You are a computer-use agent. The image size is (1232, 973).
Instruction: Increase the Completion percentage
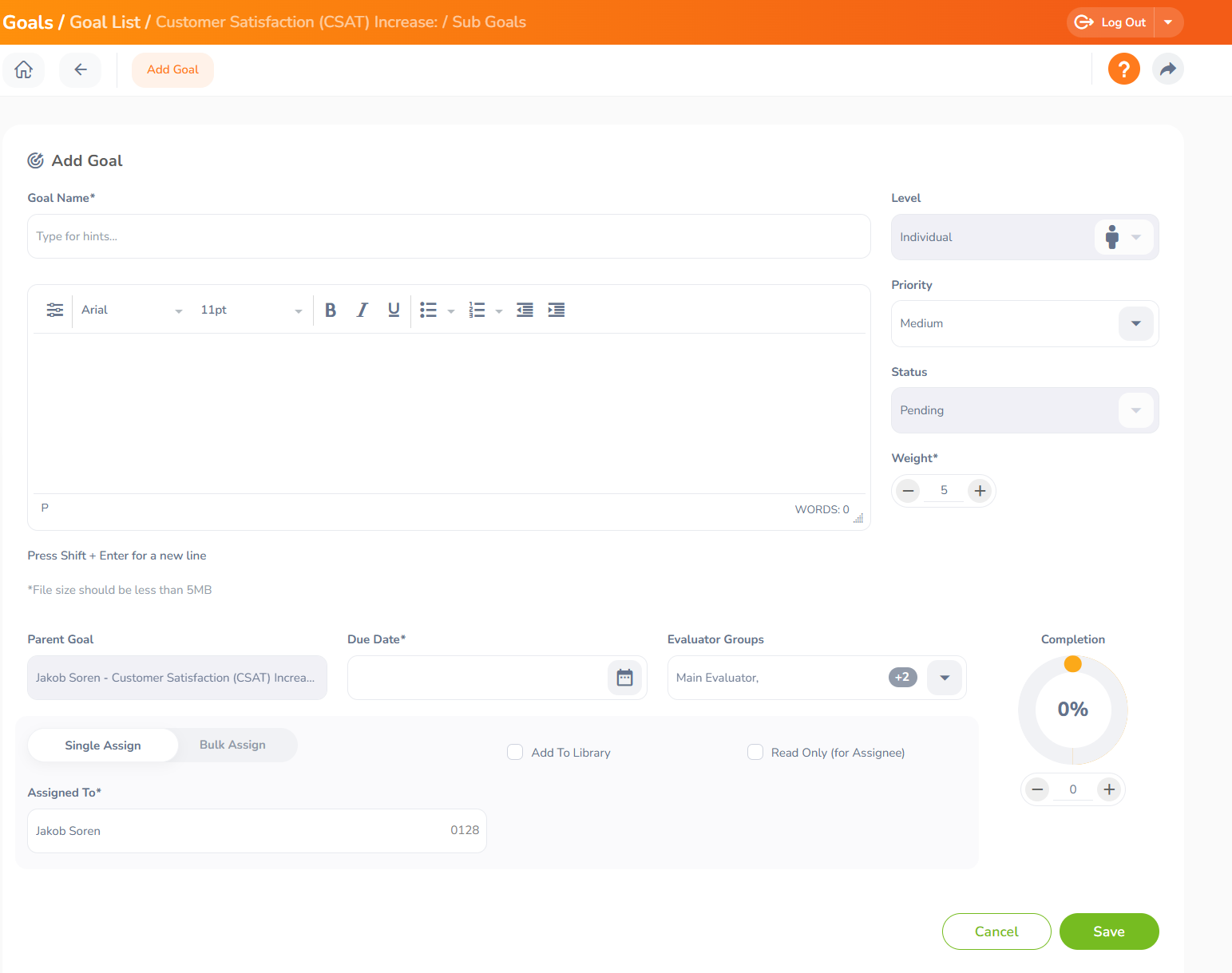[1109, 789]
